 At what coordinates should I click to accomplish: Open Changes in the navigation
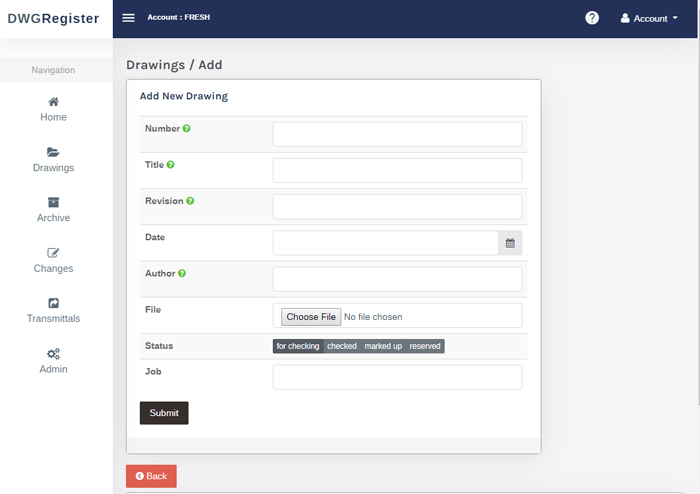(54, 261)
